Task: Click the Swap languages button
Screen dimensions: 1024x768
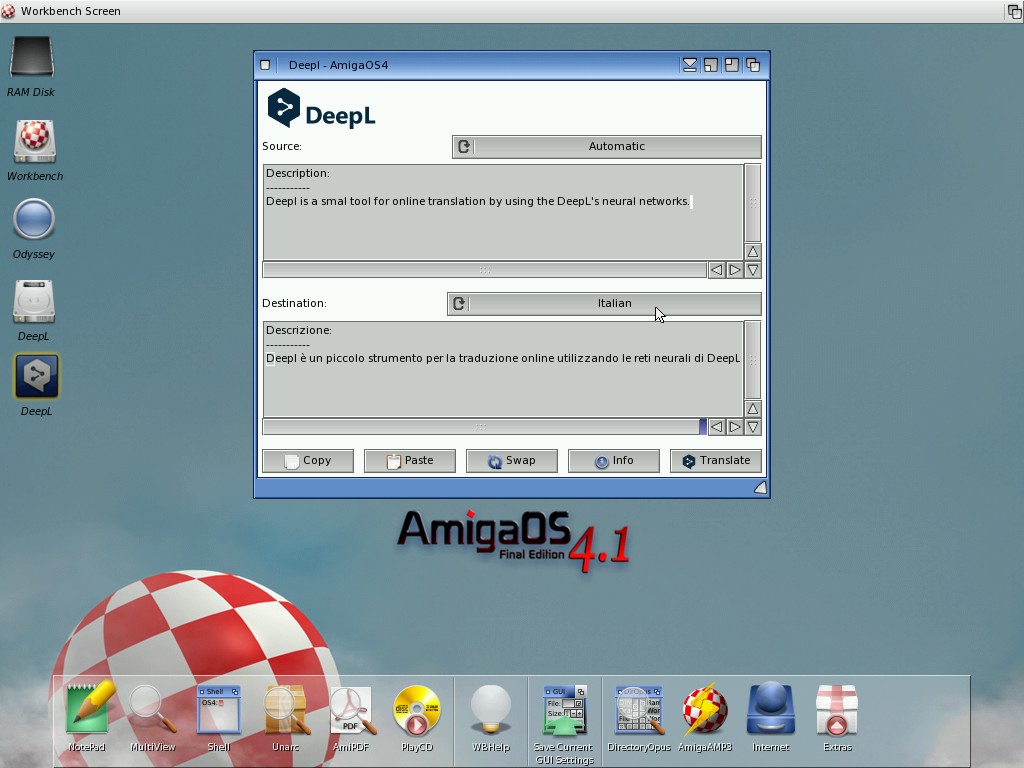Action: [511, 461]
